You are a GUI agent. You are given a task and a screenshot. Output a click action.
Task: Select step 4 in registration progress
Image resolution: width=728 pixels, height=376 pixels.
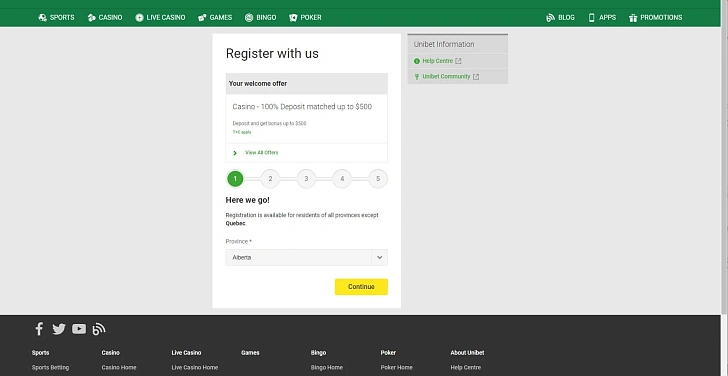(x=342, y=179)
